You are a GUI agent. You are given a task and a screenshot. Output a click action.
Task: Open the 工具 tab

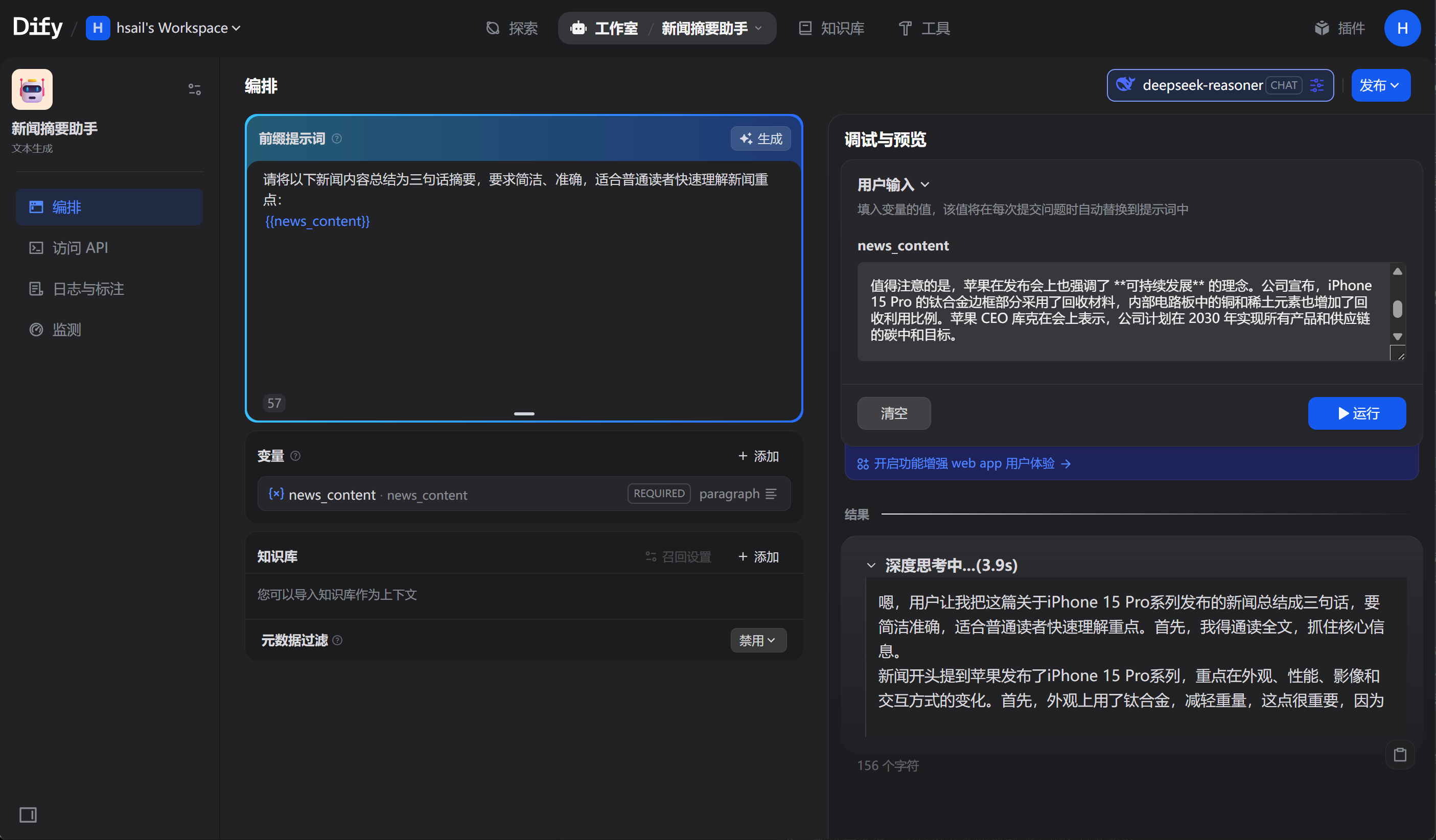[x=924, y=28]
